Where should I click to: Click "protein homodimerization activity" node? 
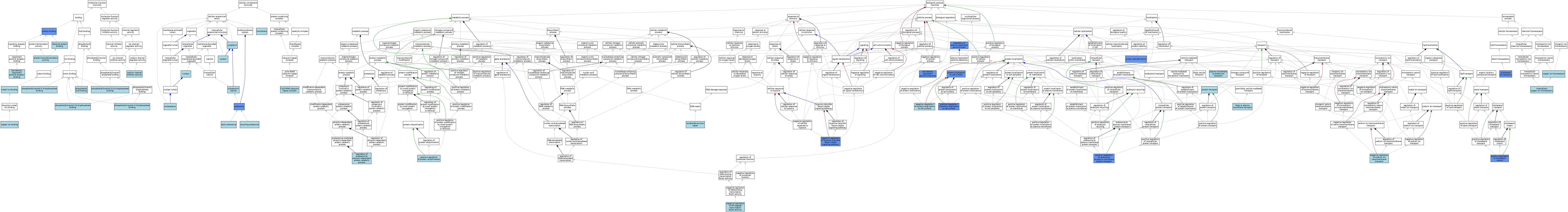[46, 59]
